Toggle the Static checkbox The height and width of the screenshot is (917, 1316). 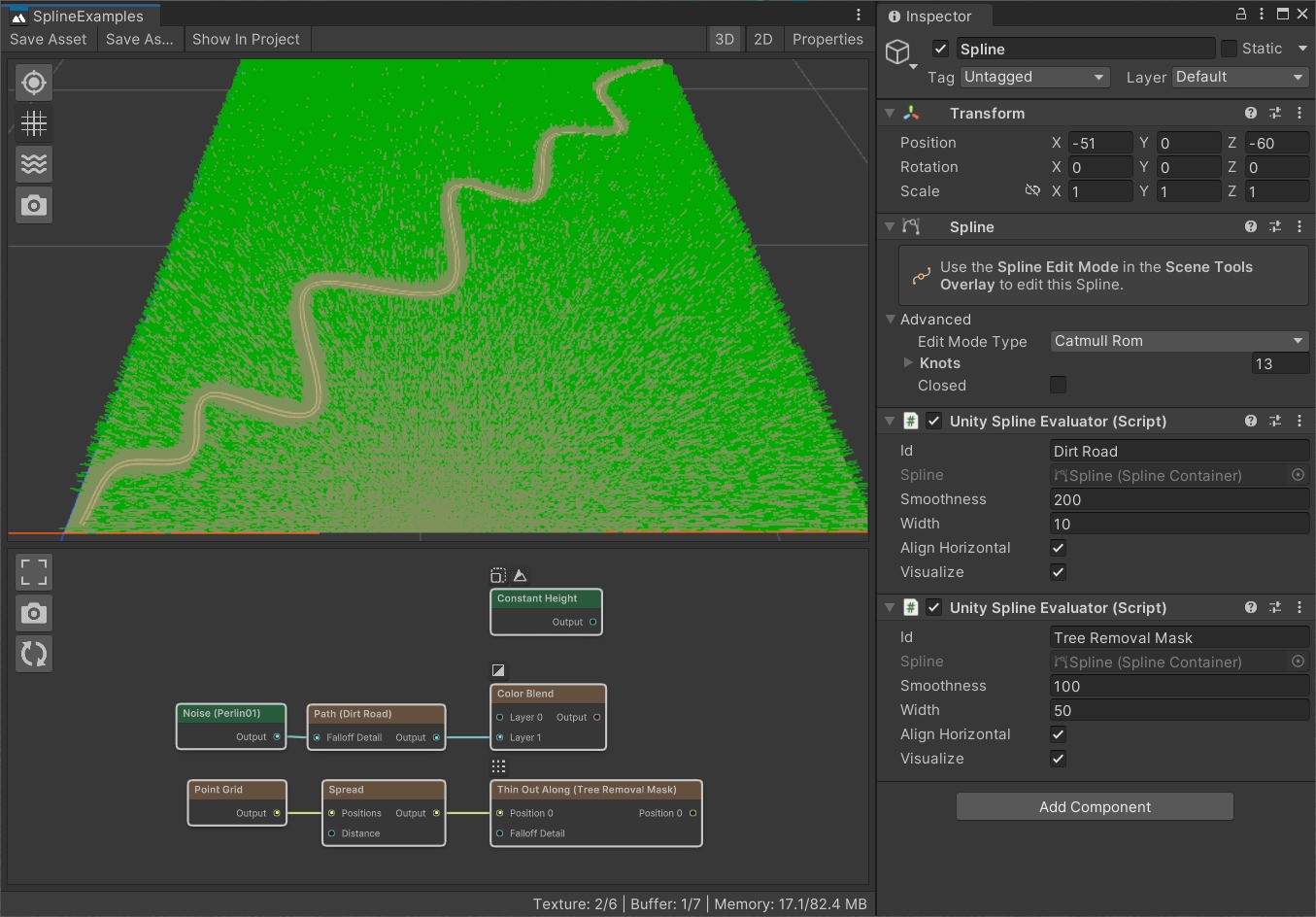pos(1230,49)
